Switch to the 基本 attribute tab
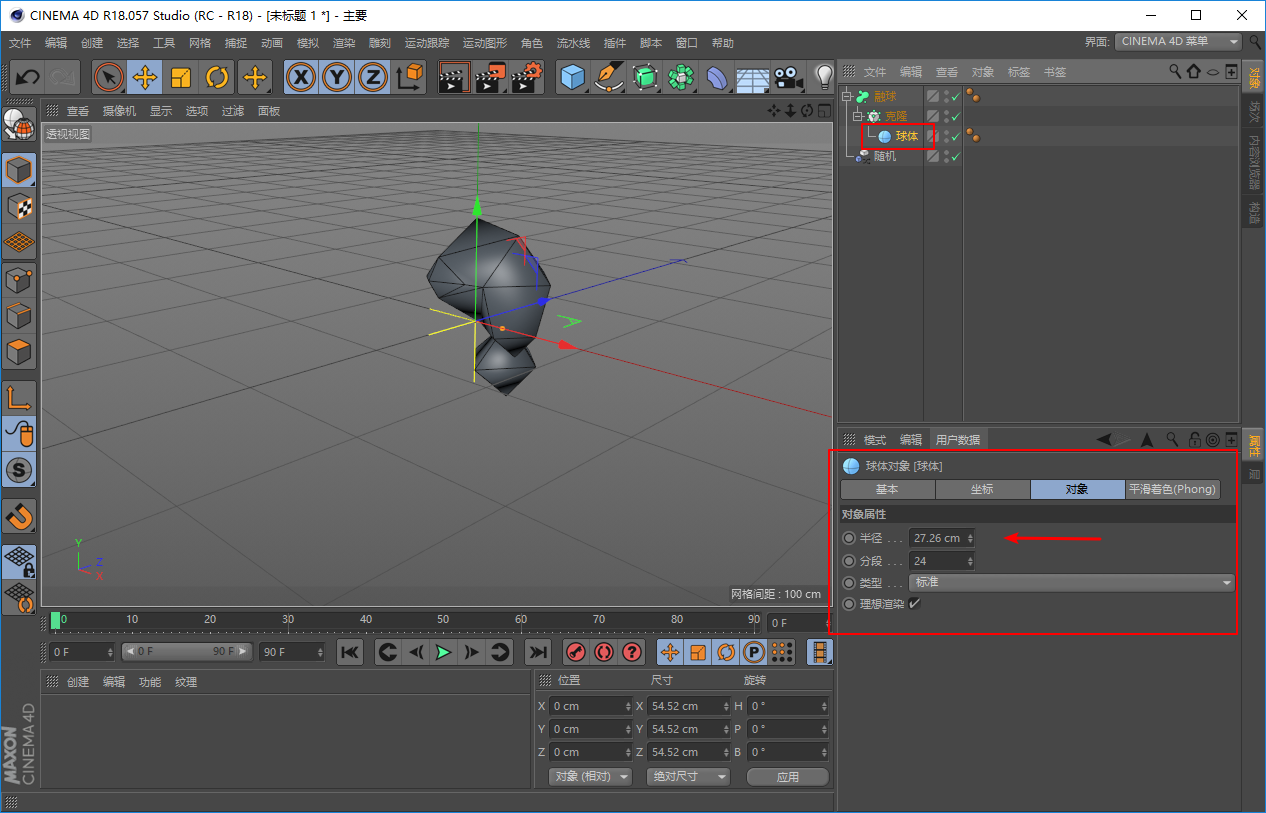1266x813 pixels. [887, 489]
